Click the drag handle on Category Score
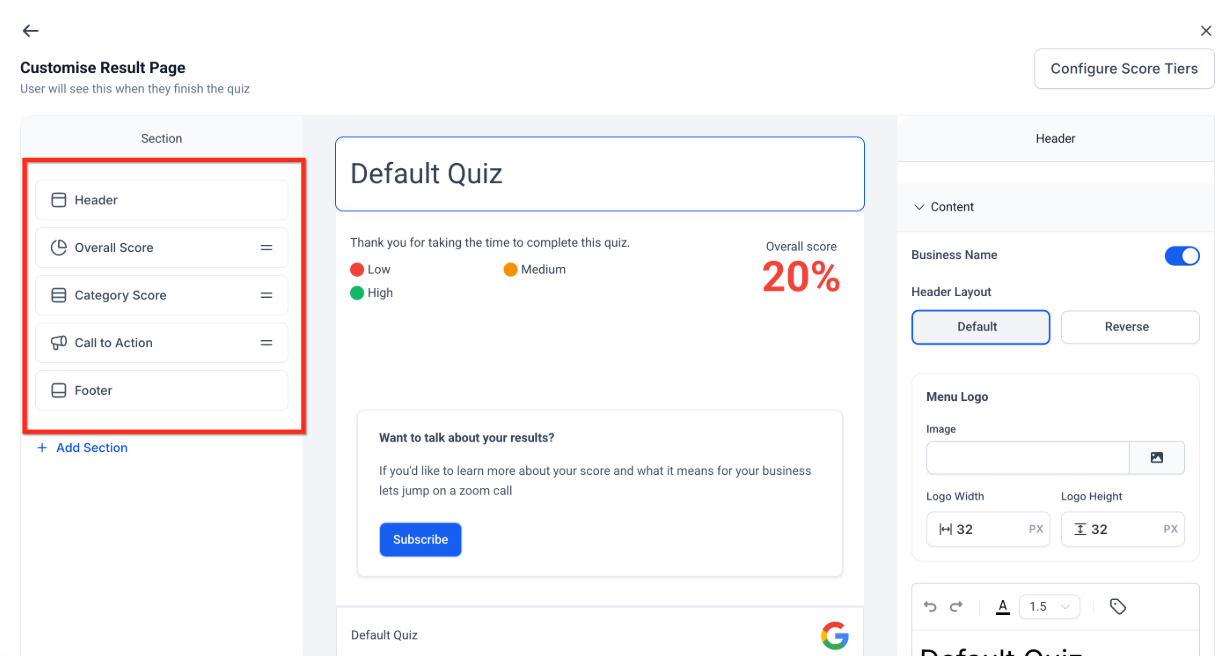This screenshot has height=656, width=1232. (267, 296)
